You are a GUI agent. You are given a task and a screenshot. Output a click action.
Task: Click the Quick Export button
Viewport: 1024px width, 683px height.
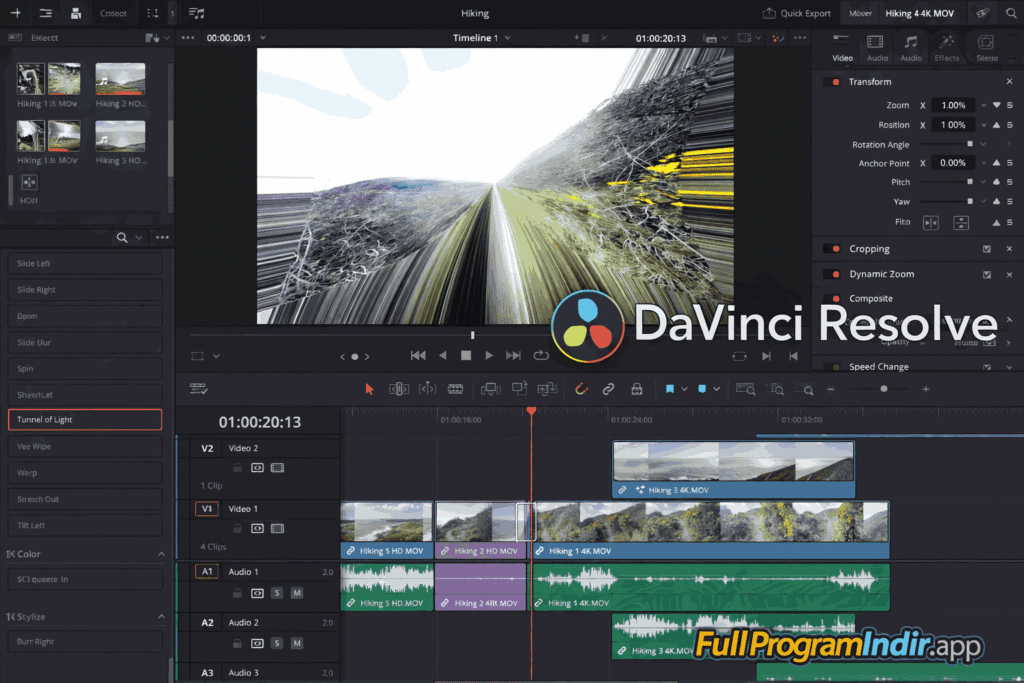point(797,13)
